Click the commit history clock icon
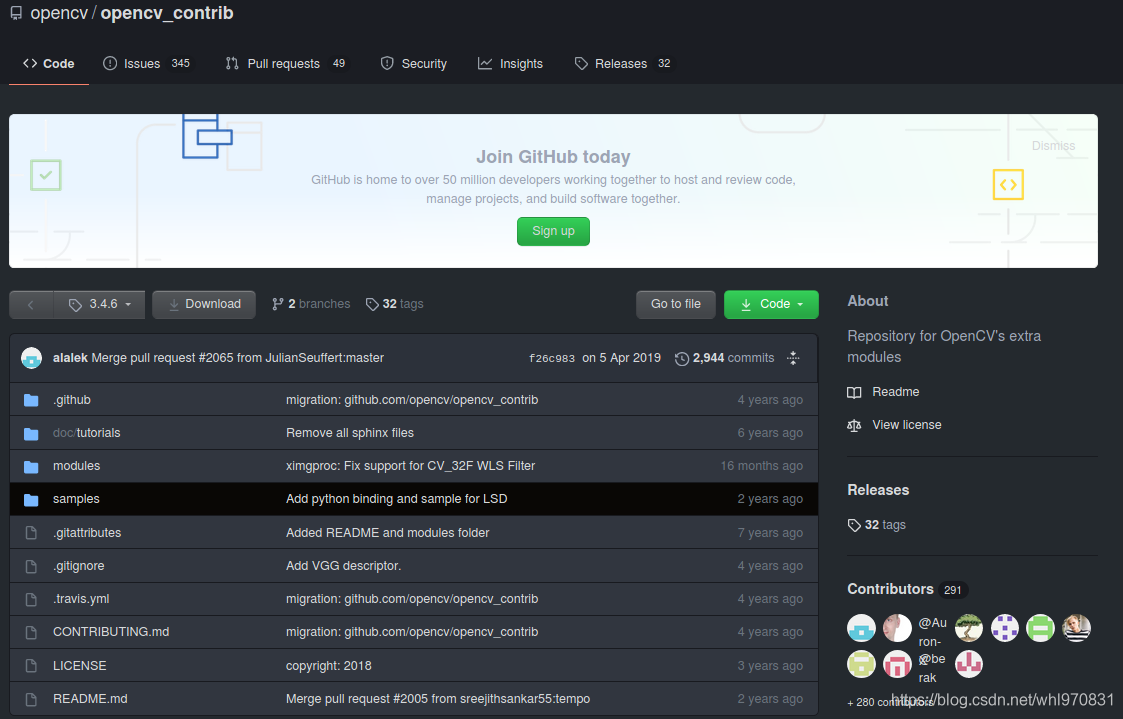This screenshot has height=719, width=1123. click(682, 358)
